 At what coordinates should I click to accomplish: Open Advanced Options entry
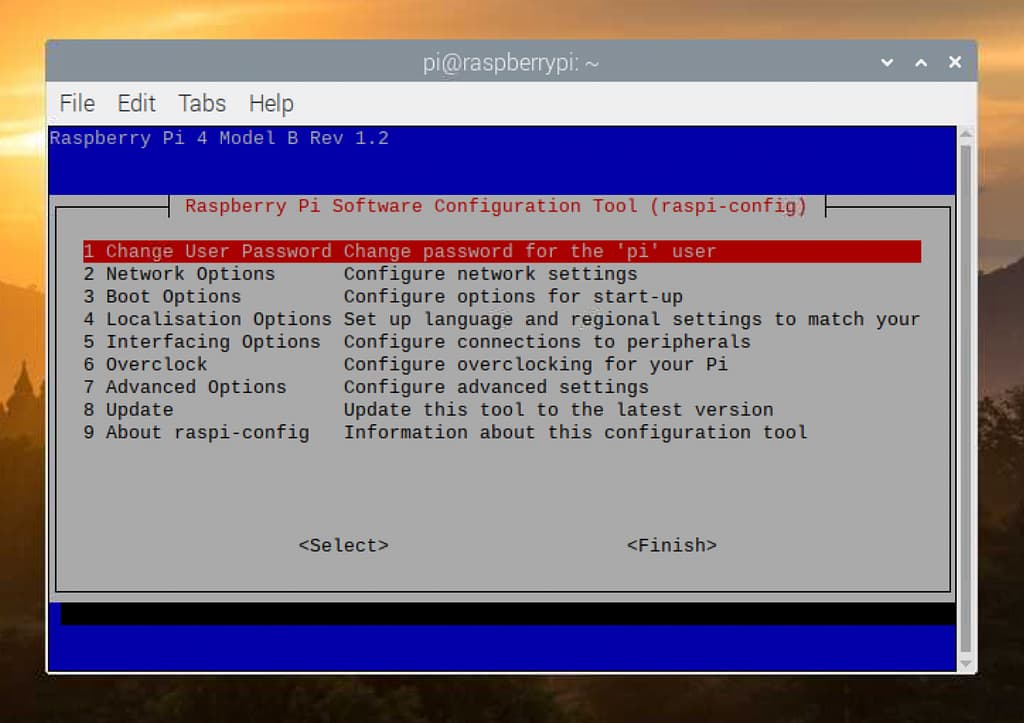coord(185,387)
